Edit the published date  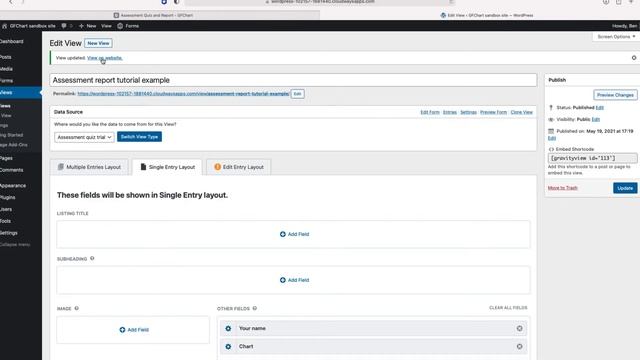(552, 138)
